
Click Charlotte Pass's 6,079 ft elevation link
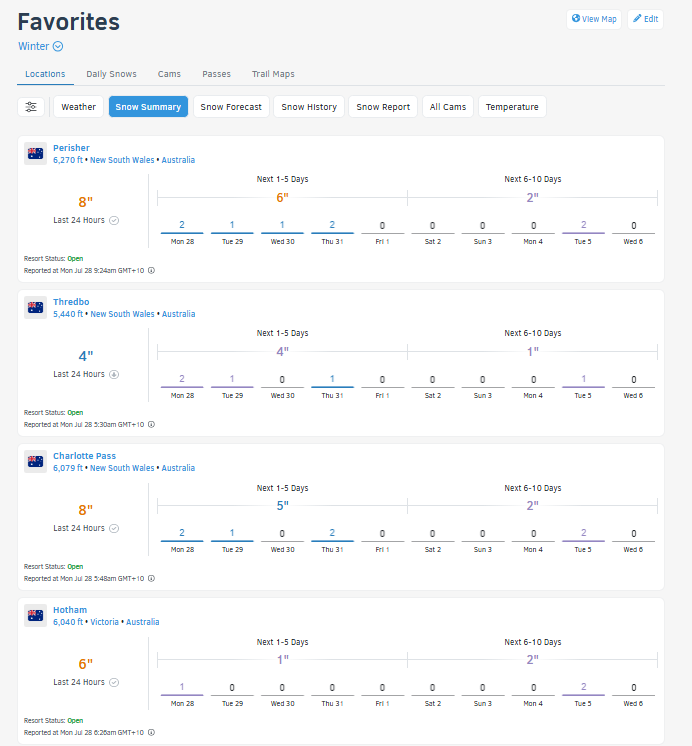pos(68,468)
